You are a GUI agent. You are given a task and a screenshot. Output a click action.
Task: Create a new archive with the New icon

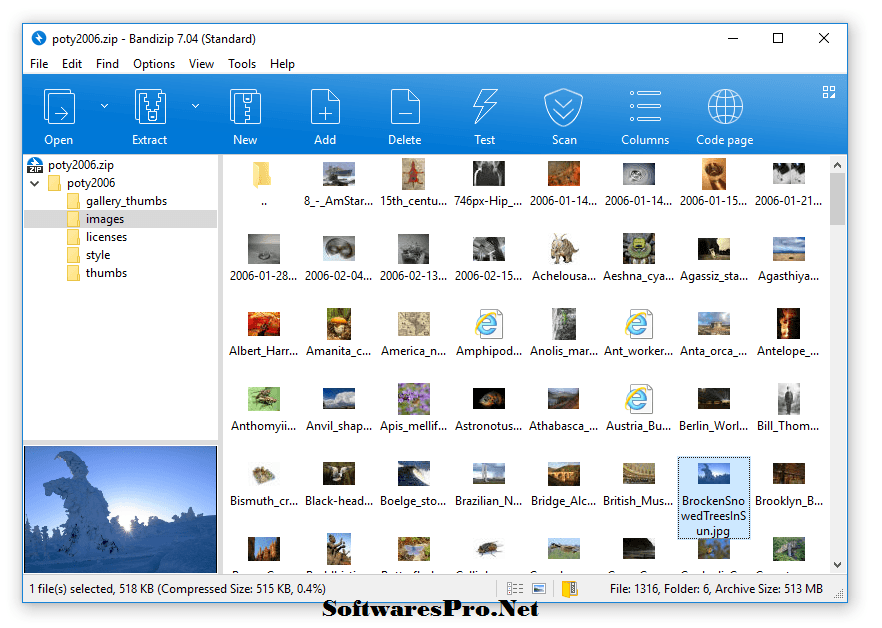pos(245,110)
